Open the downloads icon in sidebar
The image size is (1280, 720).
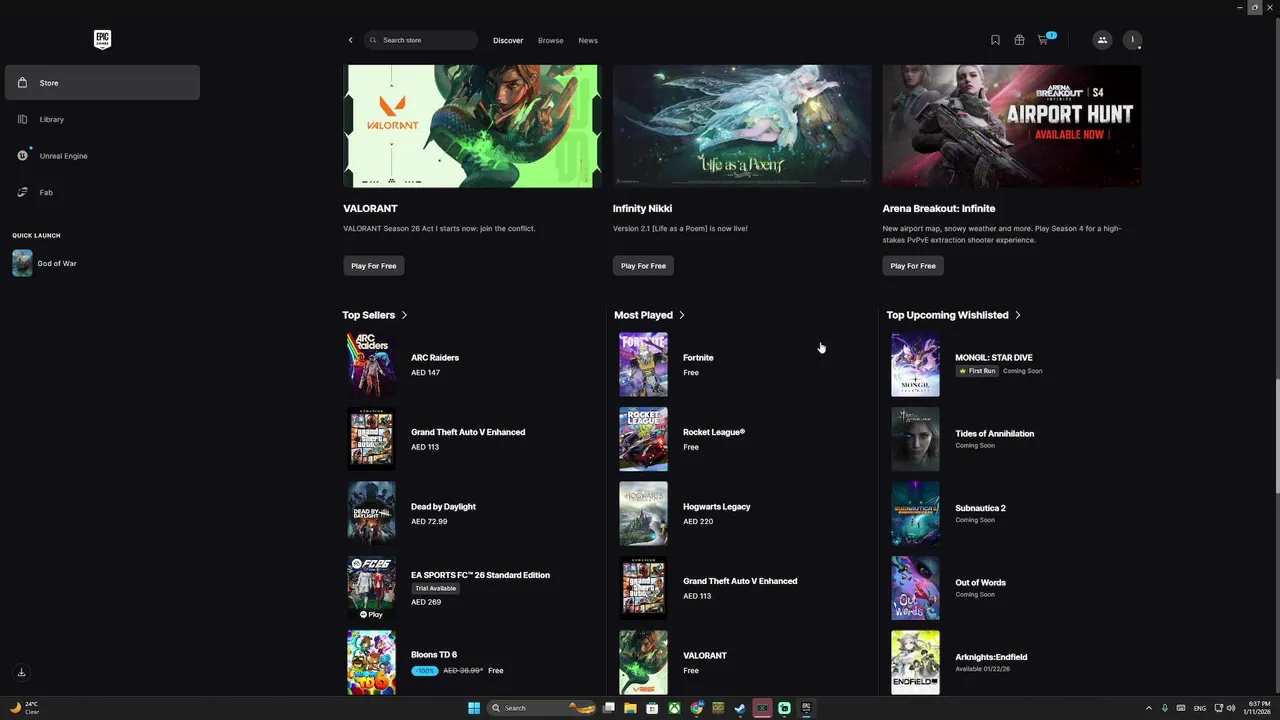21,672
